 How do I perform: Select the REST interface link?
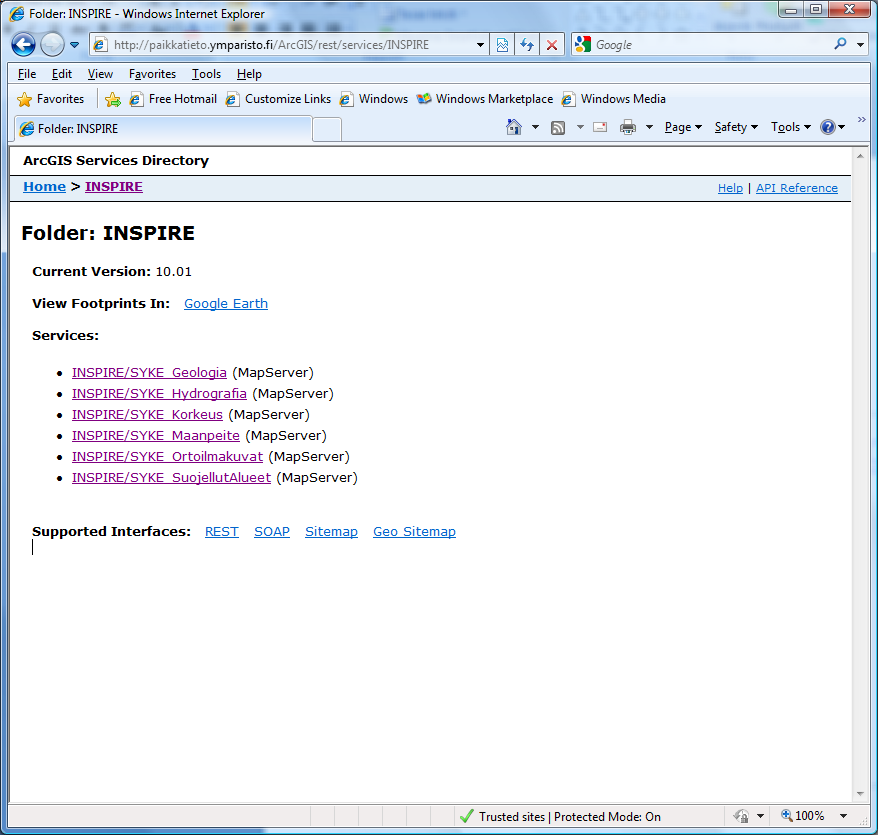222,531
